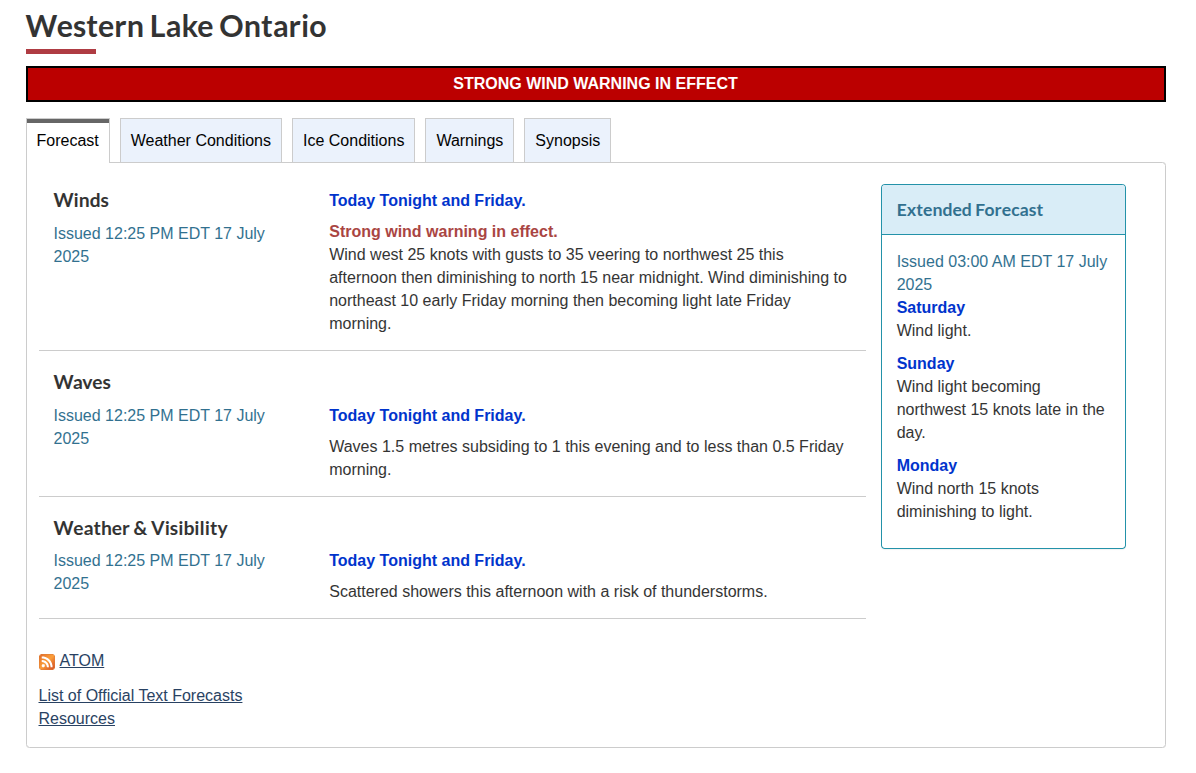The image size is (1196, 773).
Task: Click the Winds issued time 12:25 PM EDT
Action: 159,245
